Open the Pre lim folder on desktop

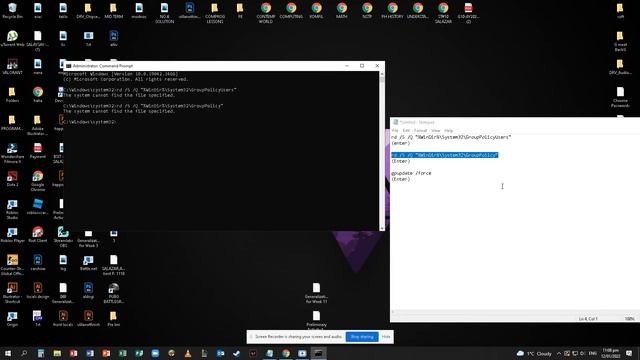(x=113, y=319)
